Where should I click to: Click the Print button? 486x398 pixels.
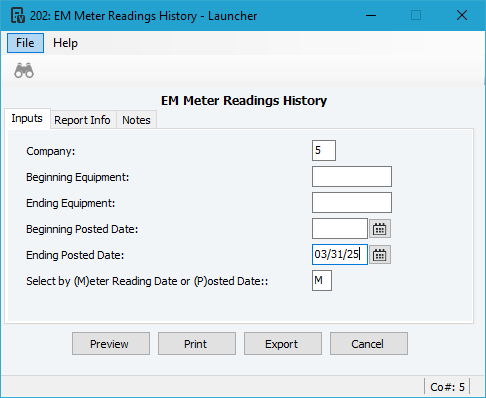pos(197,344)
